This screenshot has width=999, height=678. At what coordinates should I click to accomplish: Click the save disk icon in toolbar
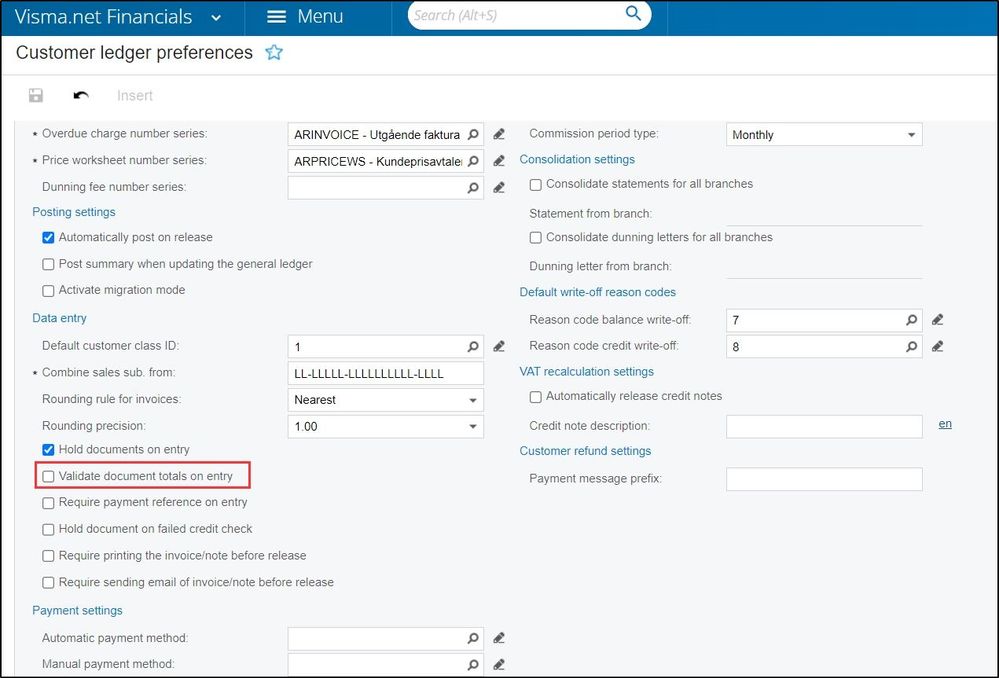click(36, 96)
